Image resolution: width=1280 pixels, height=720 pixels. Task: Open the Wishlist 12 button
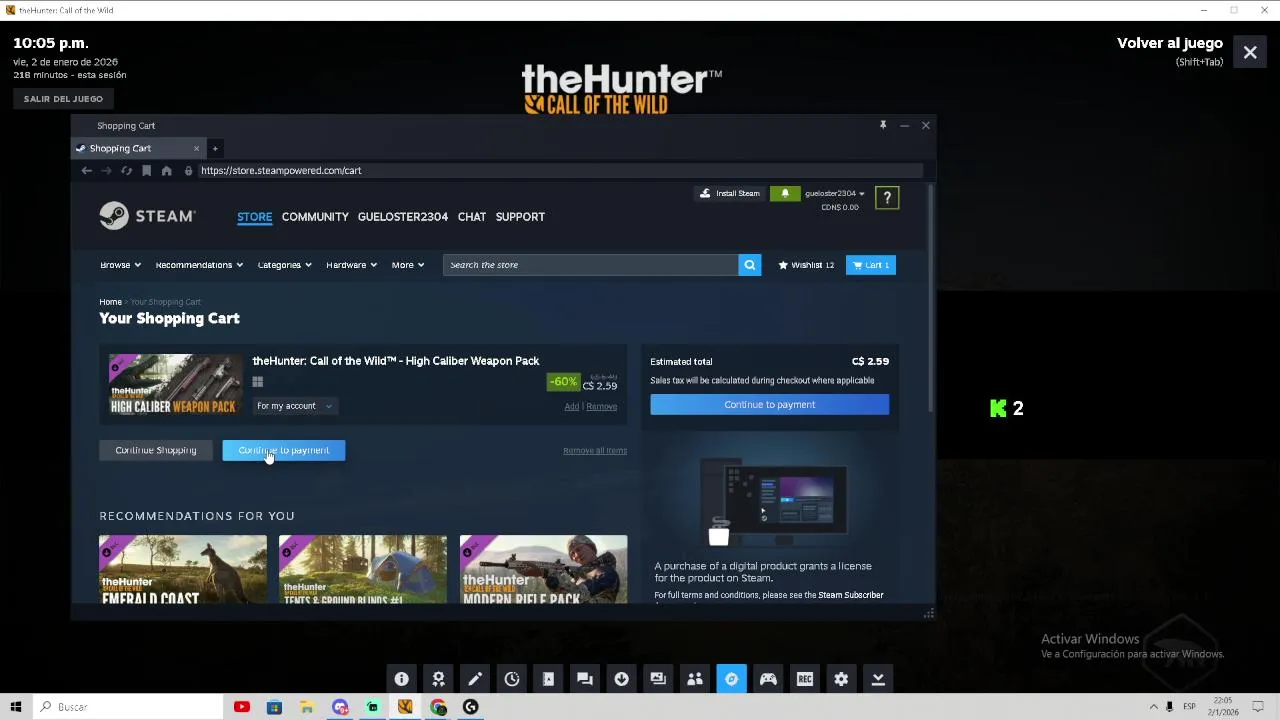click(806, 265)
